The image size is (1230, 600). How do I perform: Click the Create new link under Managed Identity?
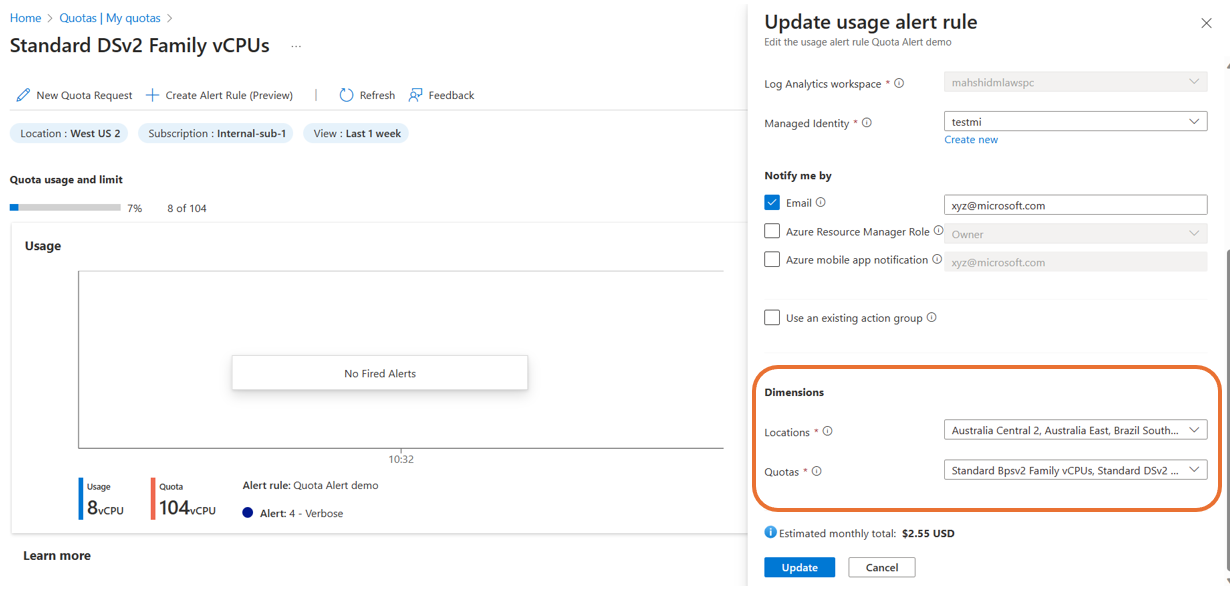[971, 139]
